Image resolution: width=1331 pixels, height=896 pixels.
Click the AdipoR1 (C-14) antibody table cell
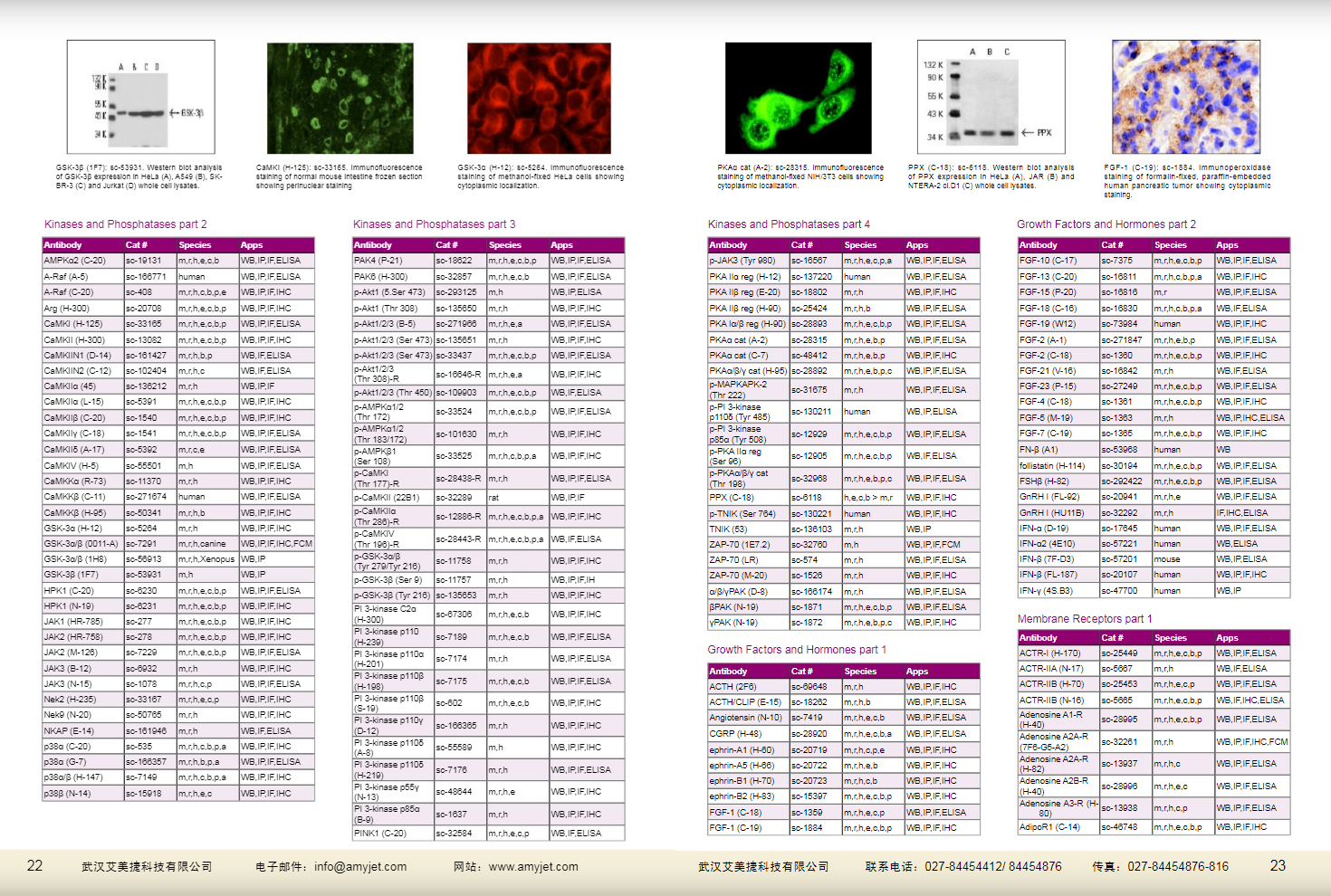pyautogui.click(x=1049, y=827)
